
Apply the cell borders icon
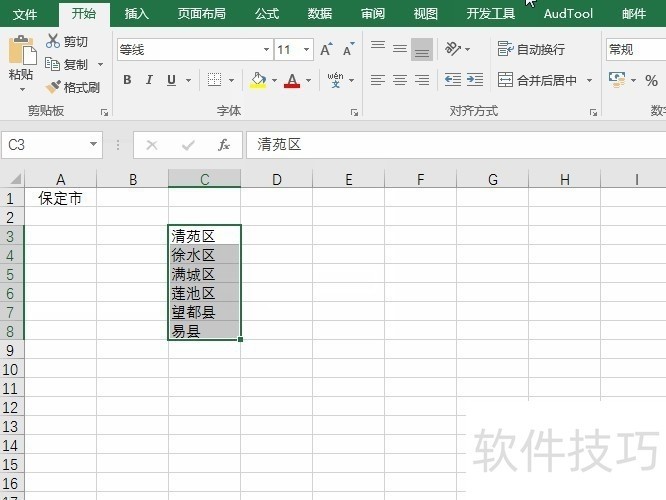click(x=214, y=80)
